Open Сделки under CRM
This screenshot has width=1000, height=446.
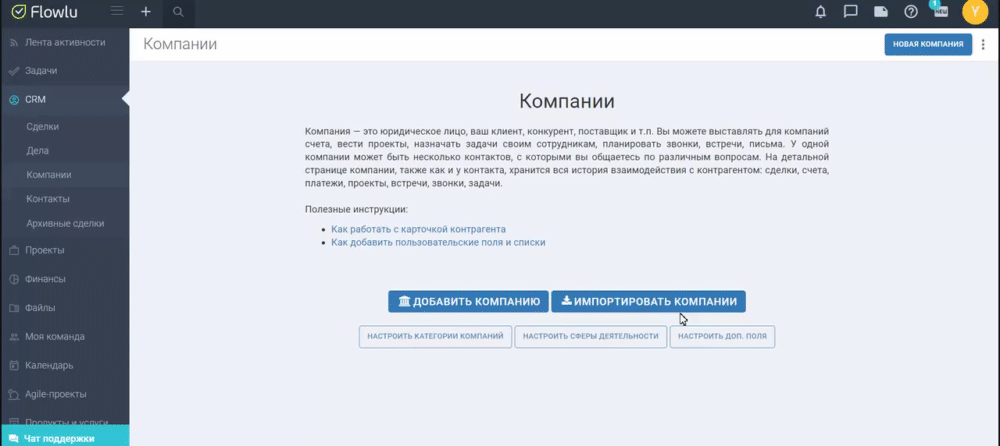pos(43,127)
